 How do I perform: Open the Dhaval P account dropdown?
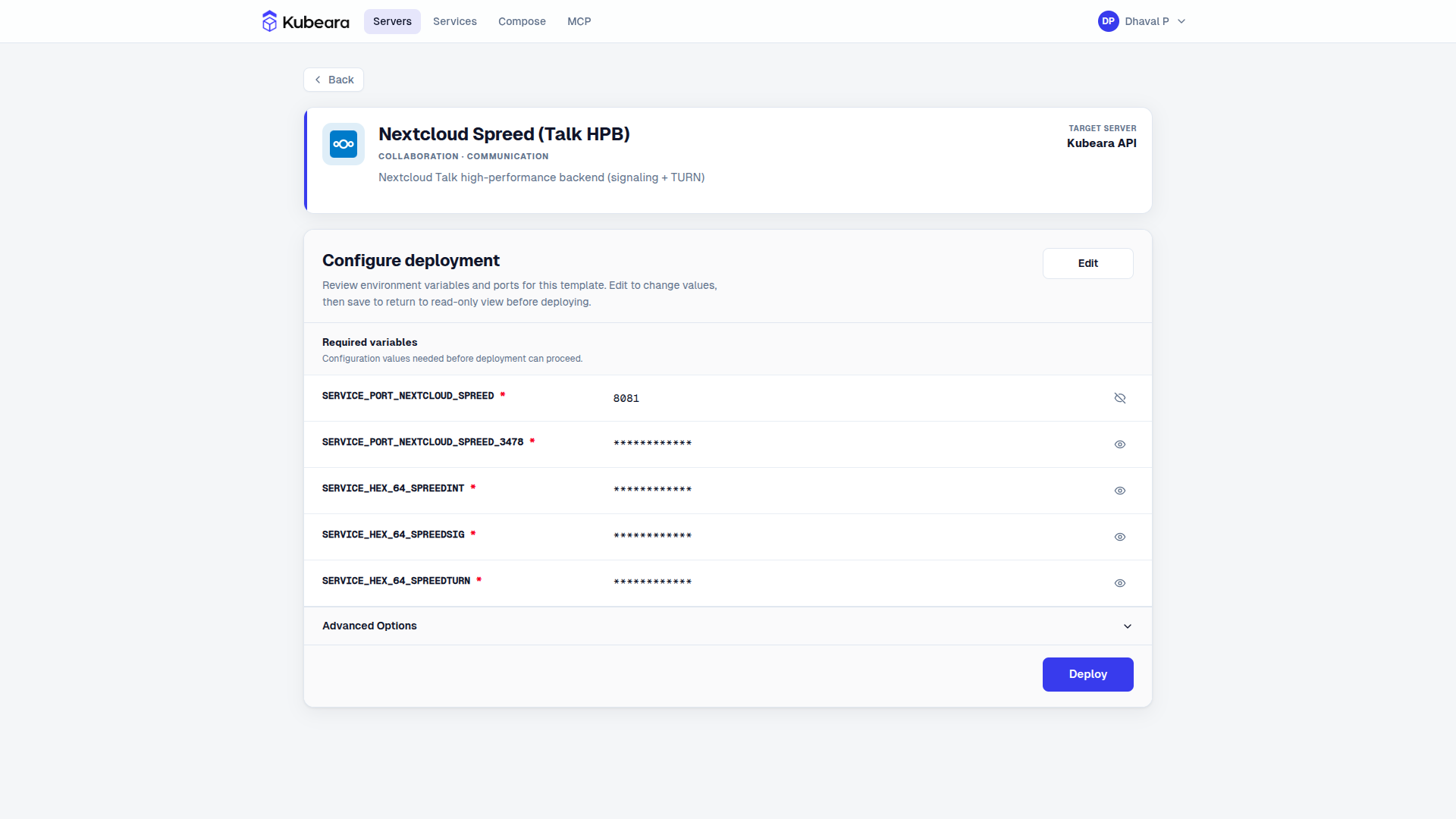click(x=1142, y=21)
